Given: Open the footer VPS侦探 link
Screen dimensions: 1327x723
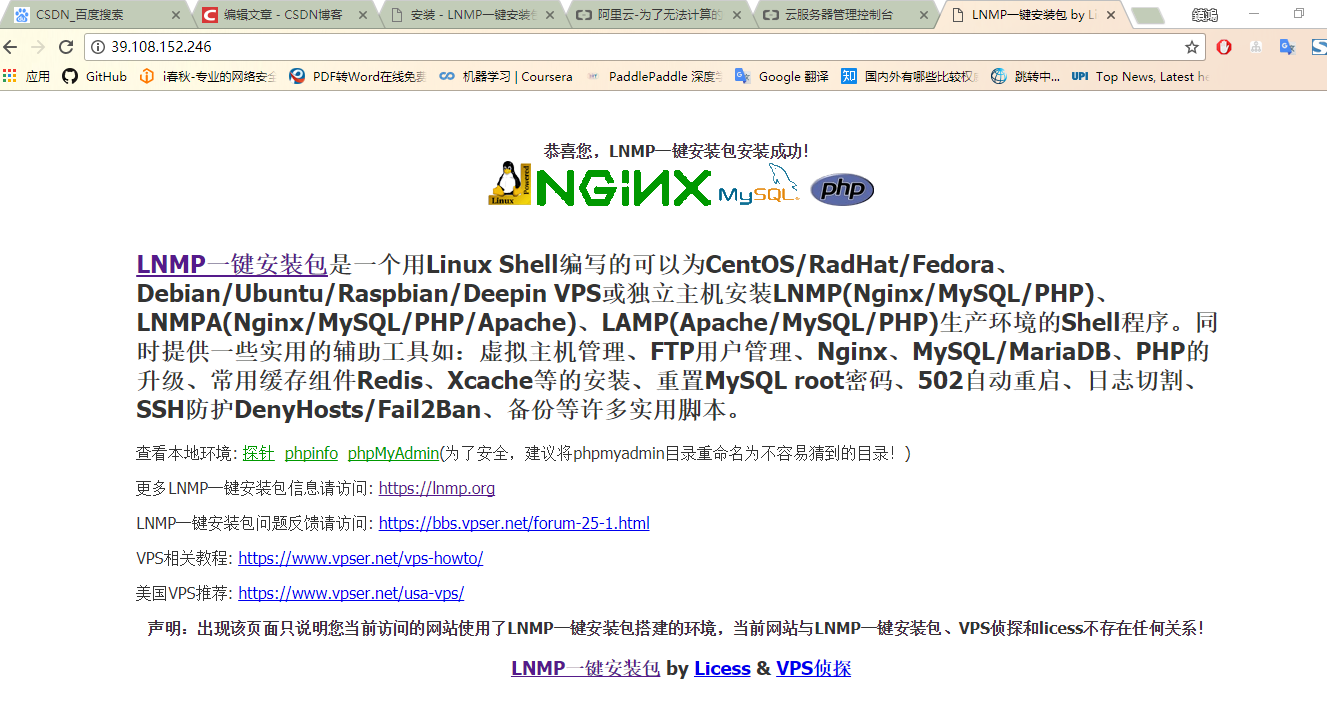Looking at the screenshot, I should pyautogui.click(x=813, y=669).
